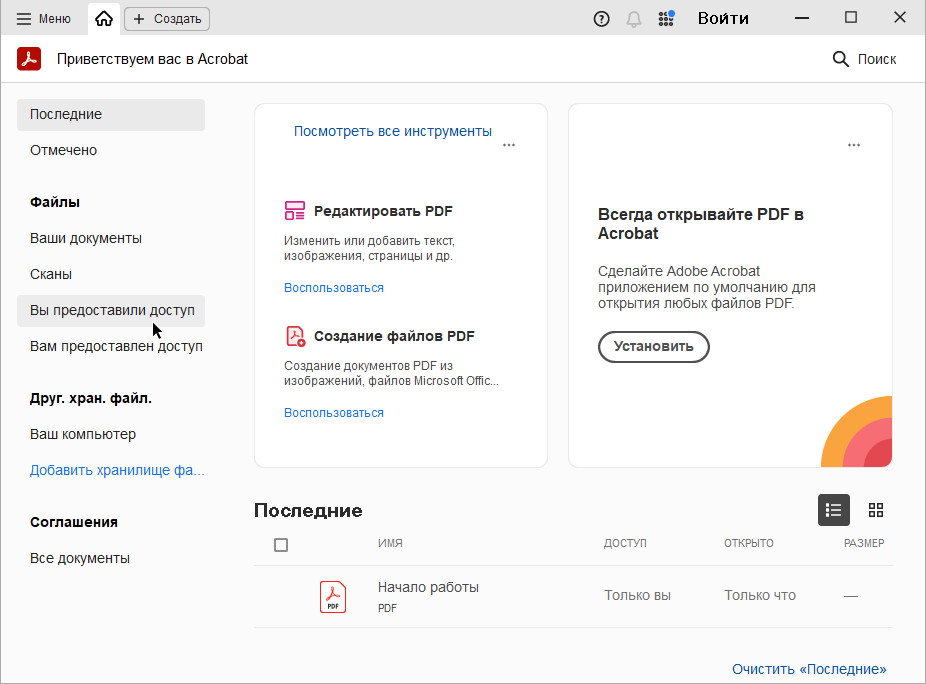926x684 pixels.
Task: Open the Adobe apps grid icon
Action: pos(666,18)
